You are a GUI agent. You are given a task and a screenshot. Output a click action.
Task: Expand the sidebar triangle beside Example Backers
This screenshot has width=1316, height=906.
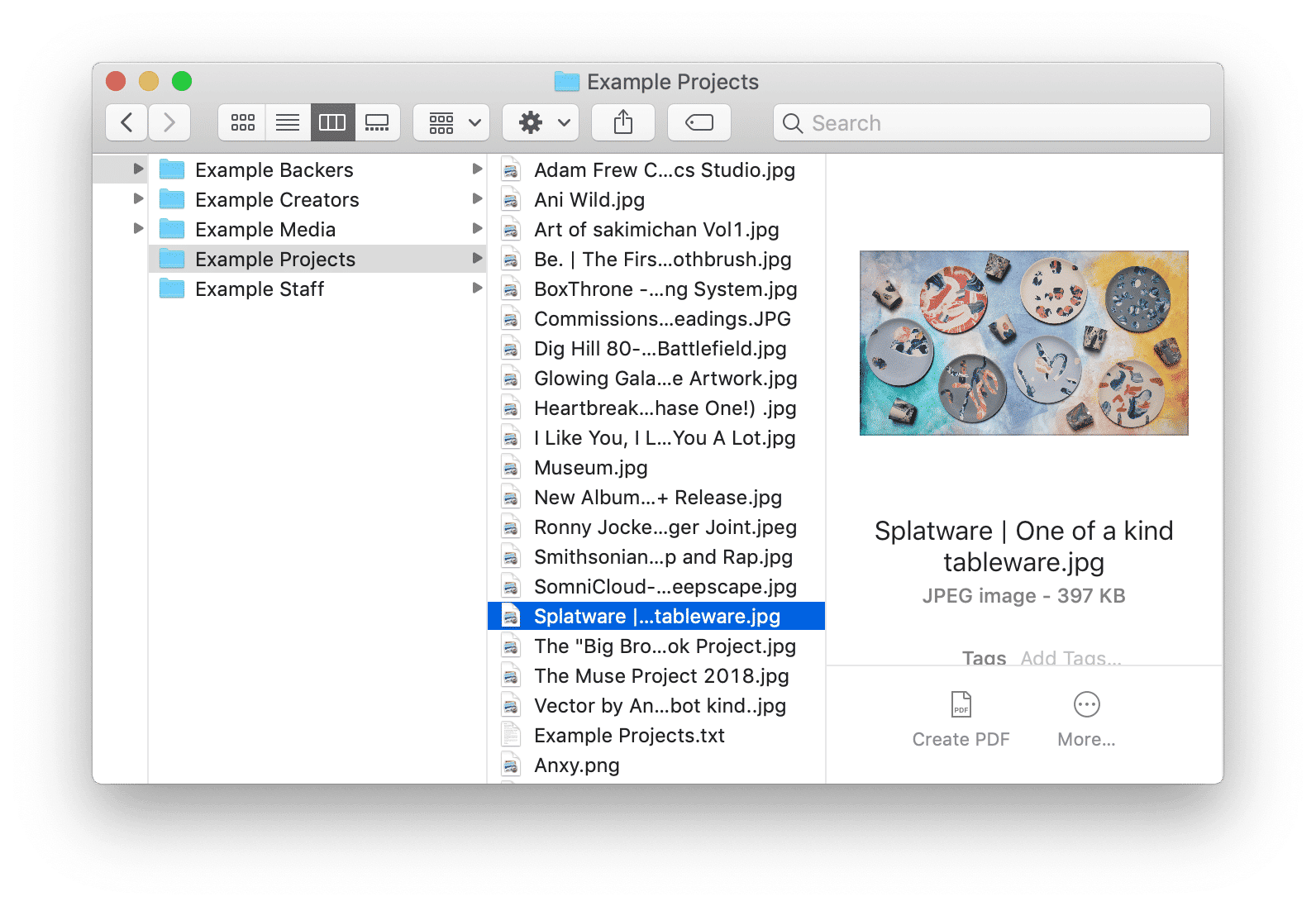(x=138, y=169)
